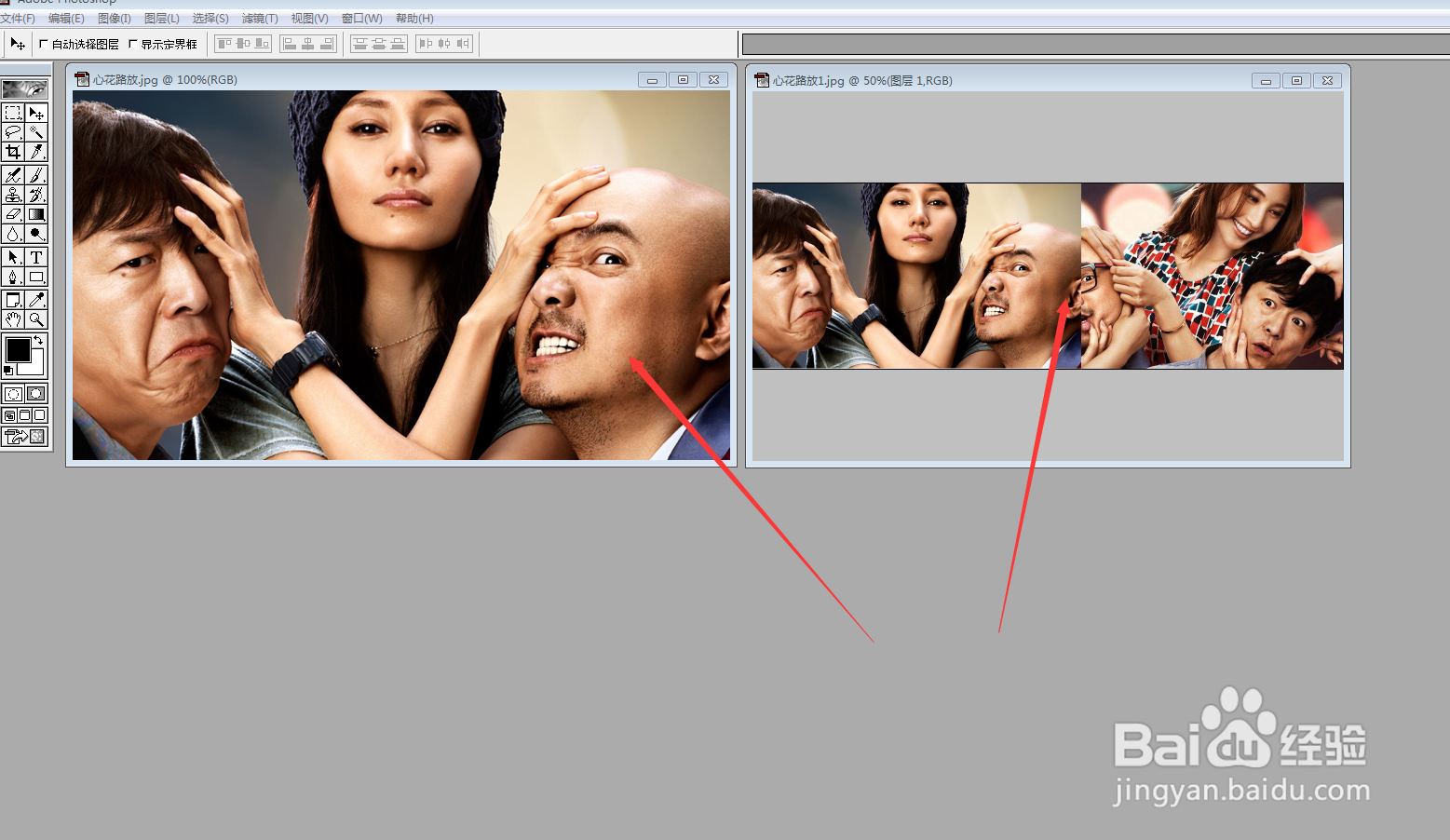Align top edges of layers

[224, 44]
